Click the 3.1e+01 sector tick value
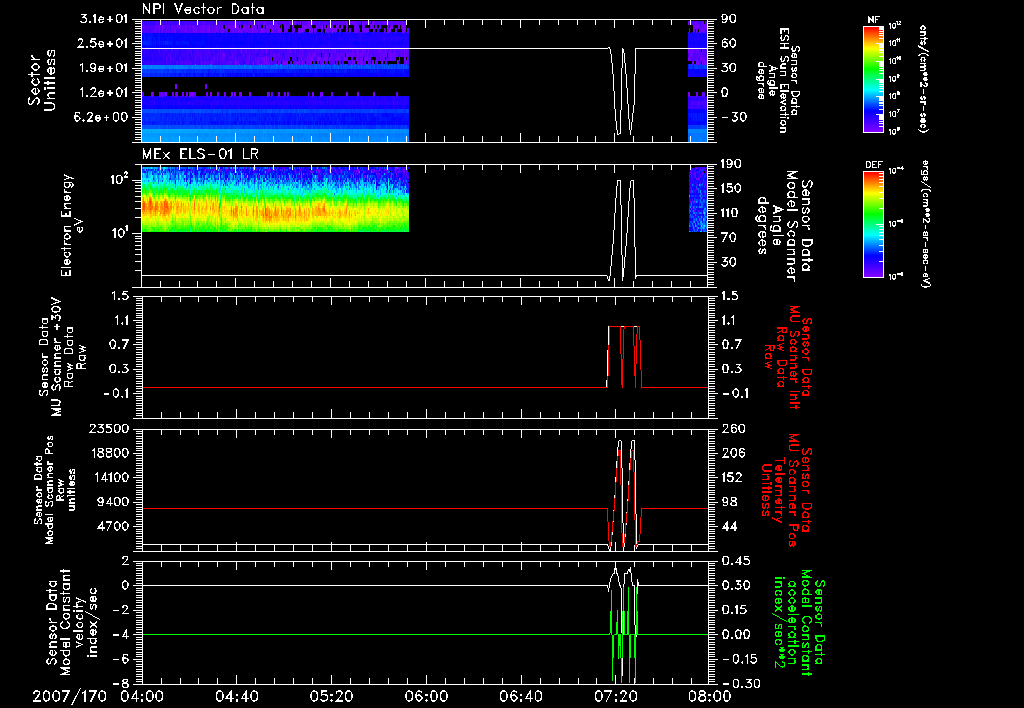This screenshot has width=1024, height=708. (x=104, y=19)
